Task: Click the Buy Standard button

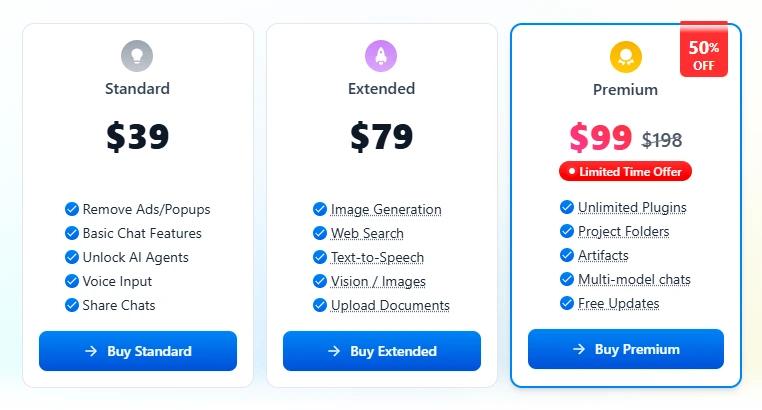Action: [138, 351]
